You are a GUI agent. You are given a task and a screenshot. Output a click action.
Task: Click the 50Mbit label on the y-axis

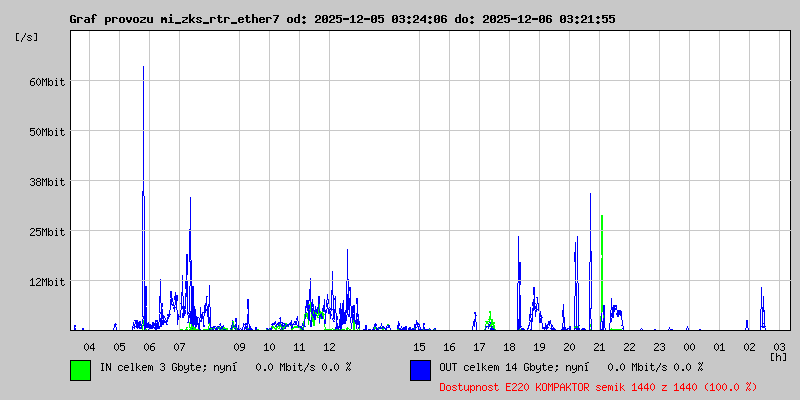pos(47,132)
